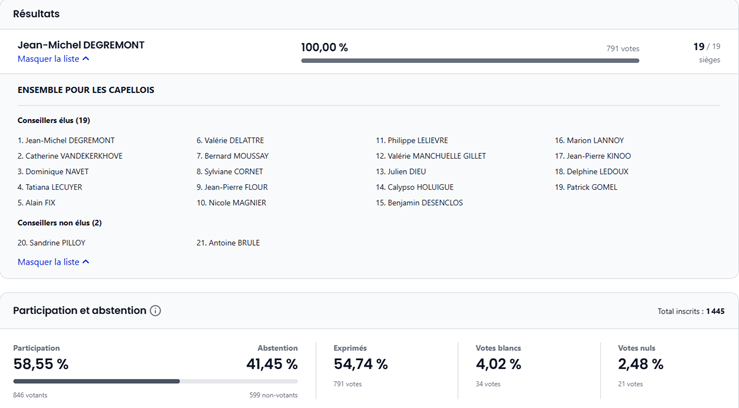Click the Total inscrits 1 445 label
This screenshot has height=408, width=739.
(690, 311)
